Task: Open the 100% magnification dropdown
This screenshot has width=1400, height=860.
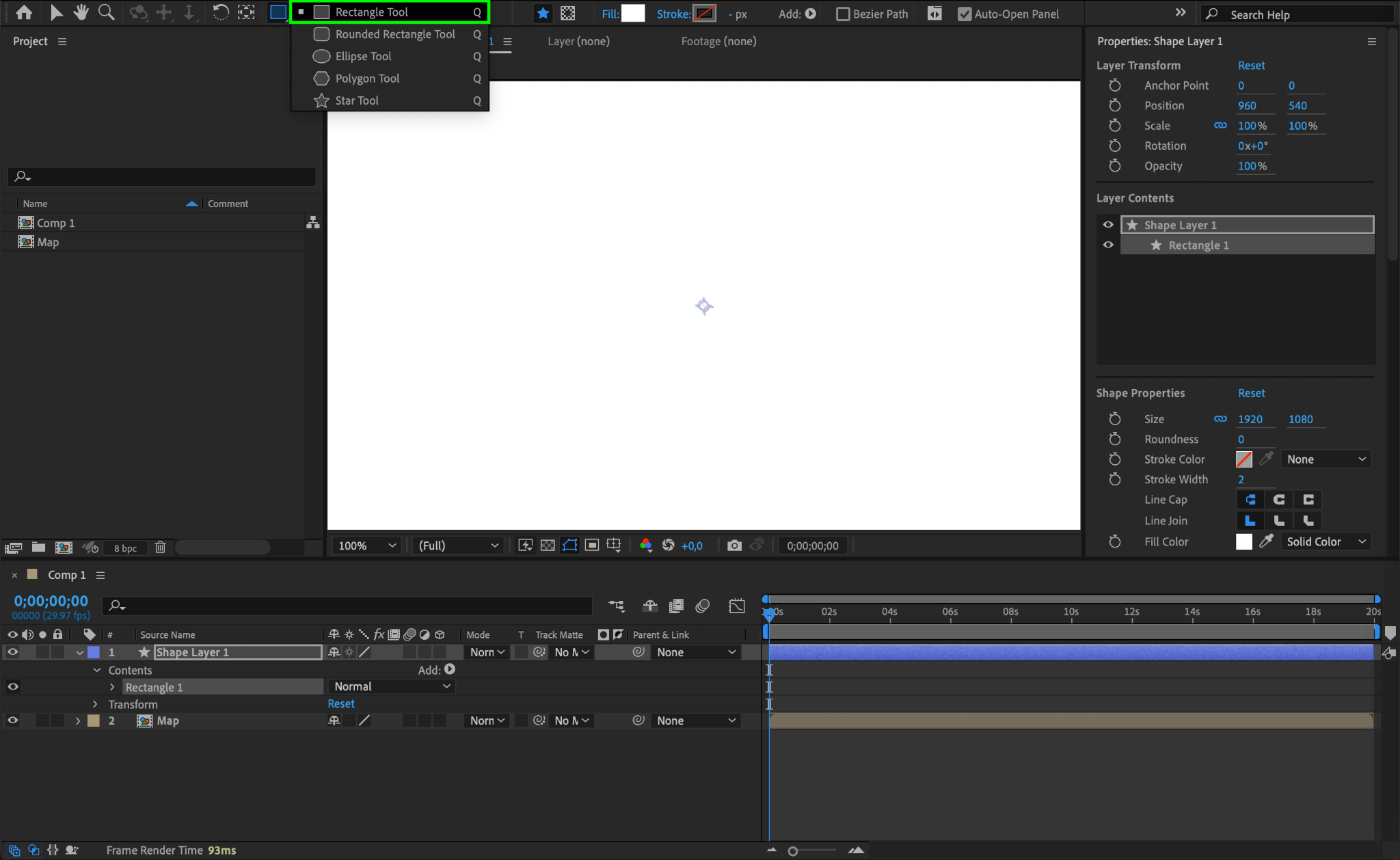Action: 367,546
